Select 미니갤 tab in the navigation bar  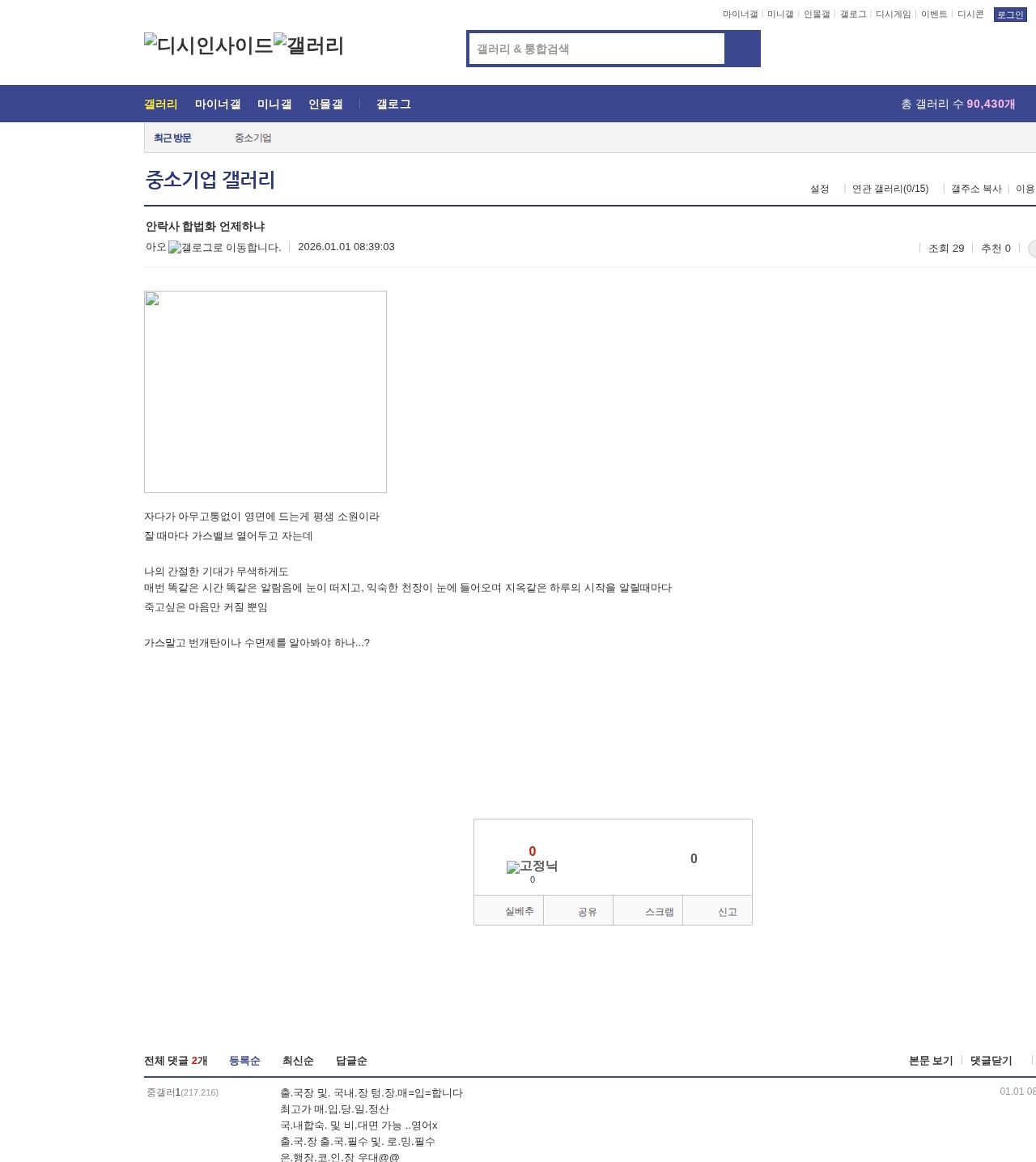[x=274, y=104]
